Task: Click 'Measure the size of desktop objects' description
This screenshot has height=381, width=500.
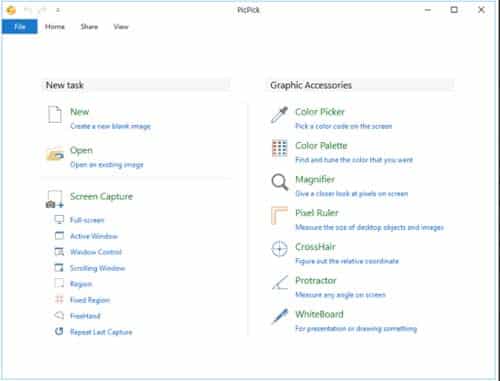Action: (x=369, y=227)
